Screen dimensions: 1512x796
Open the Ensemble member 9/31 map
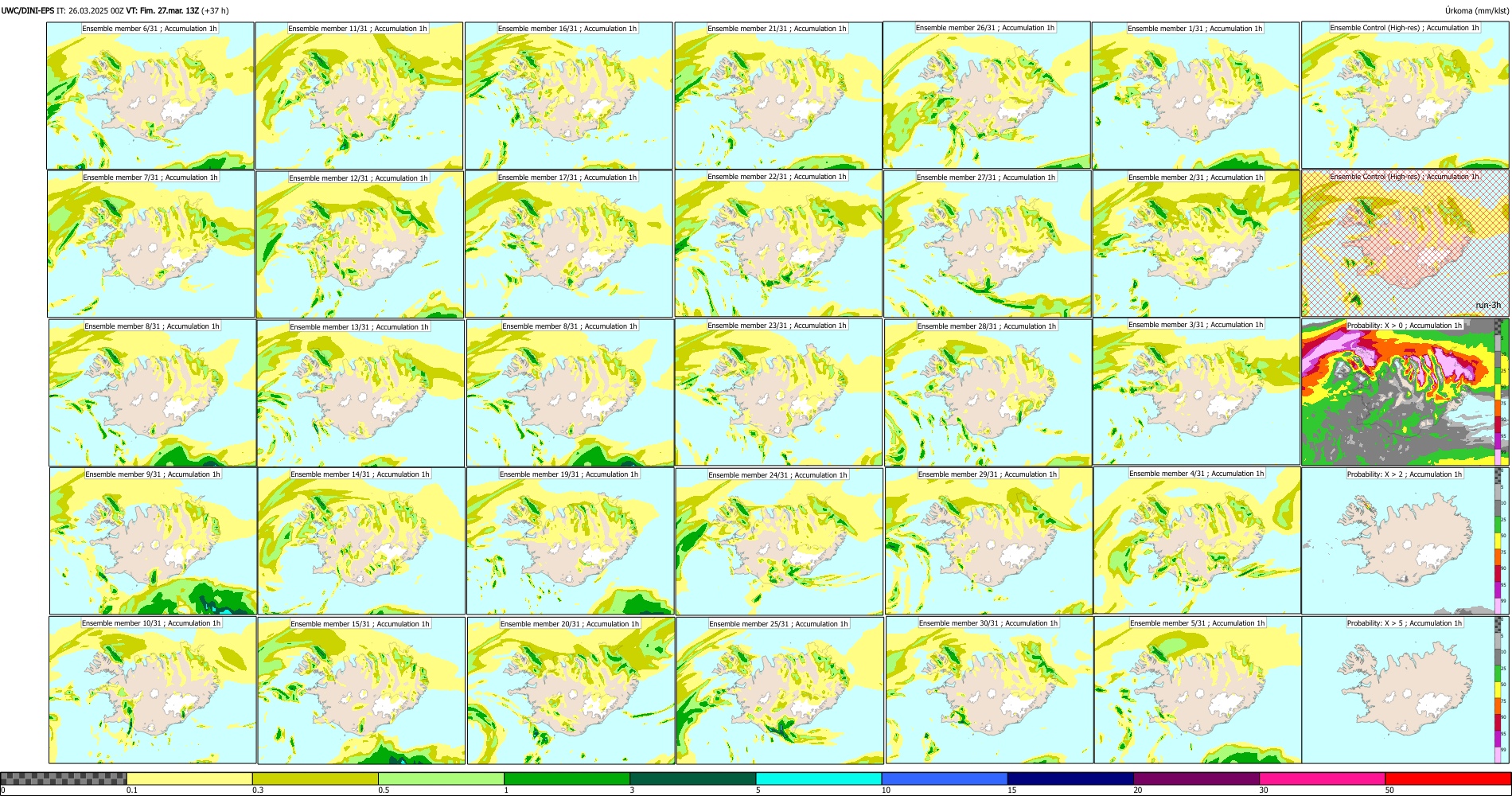(x=154, y=541)
